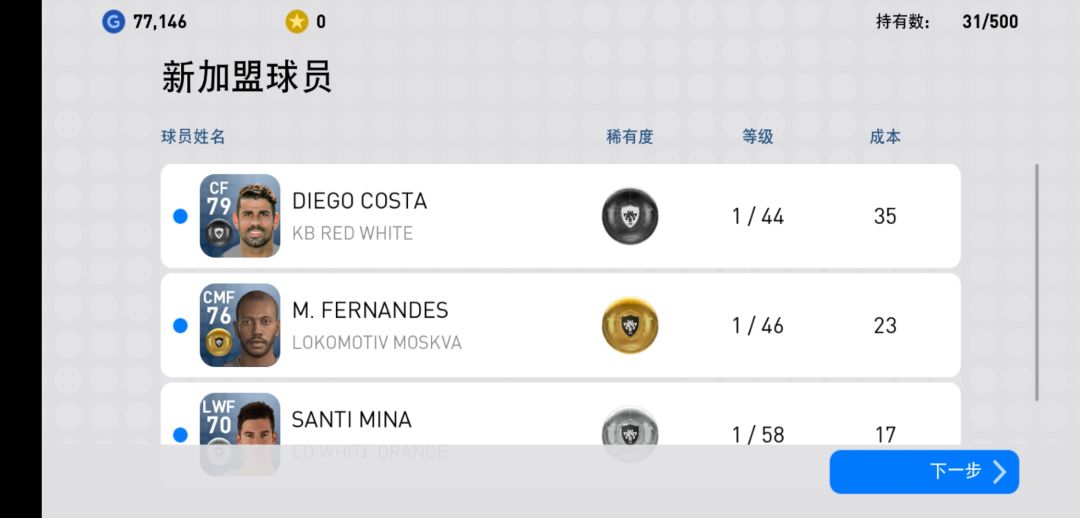Tap Santi Mina's silver ball rarity icon

pyautogui.click(x=630, y=433)
